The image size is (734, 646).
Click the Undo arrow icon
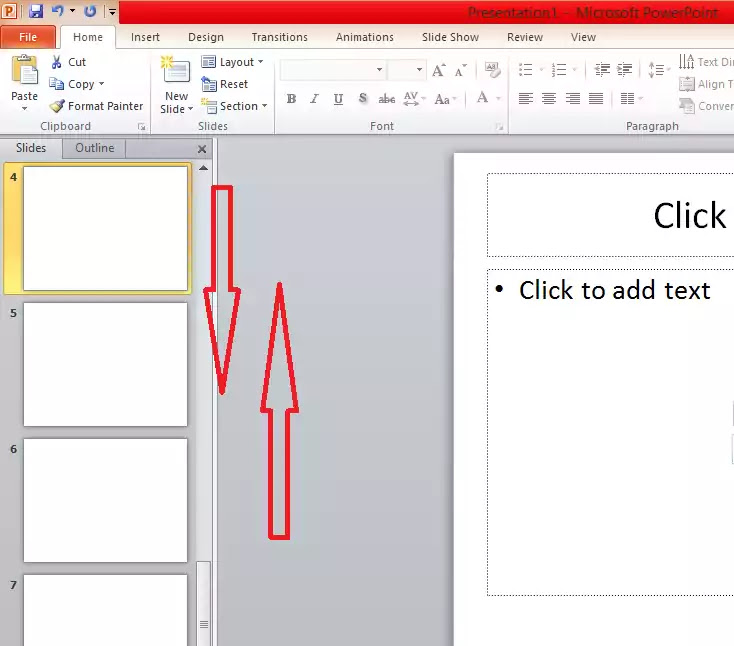point(58,10)
